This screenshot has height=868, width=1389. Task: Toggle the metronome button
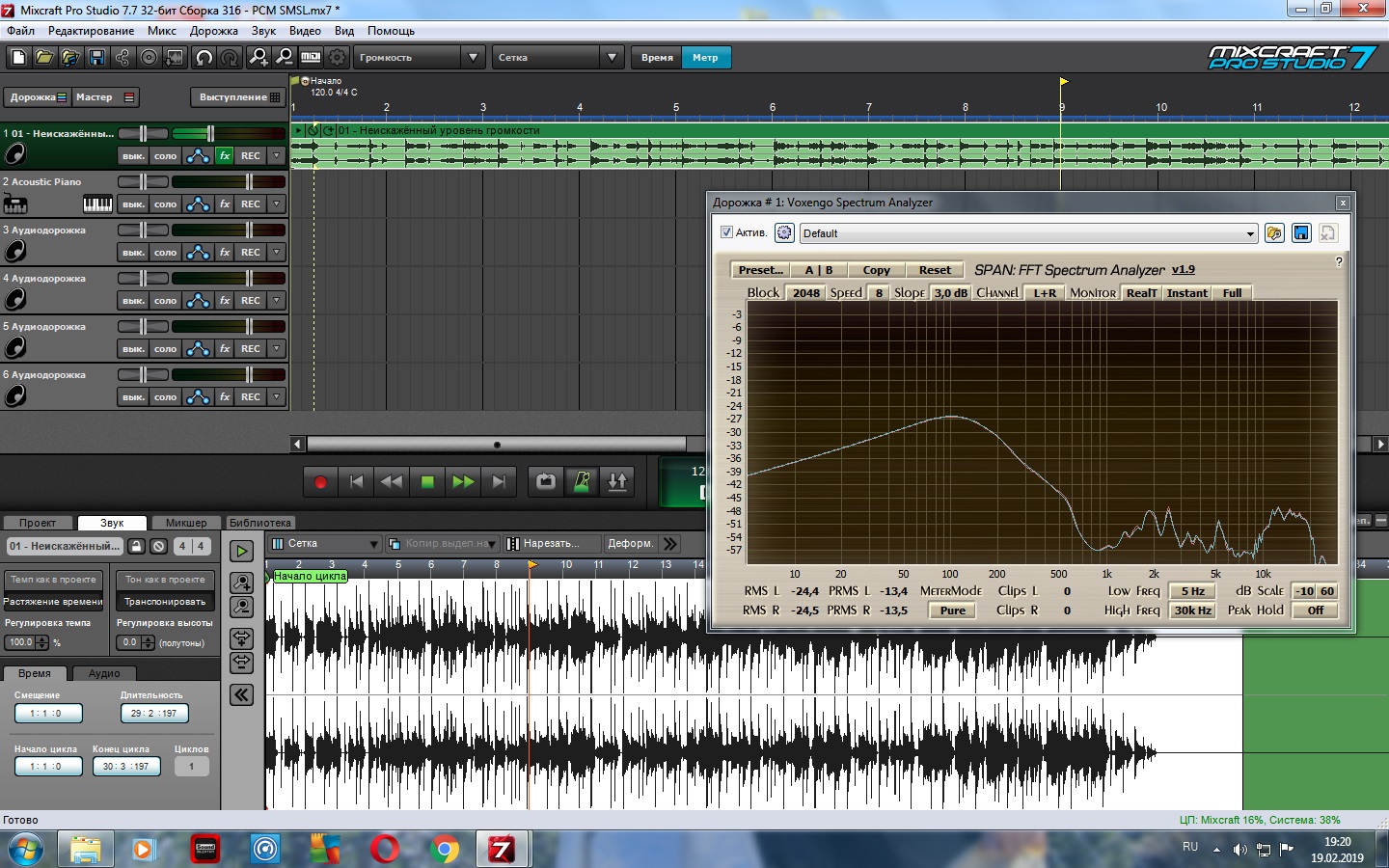(582, 481)
